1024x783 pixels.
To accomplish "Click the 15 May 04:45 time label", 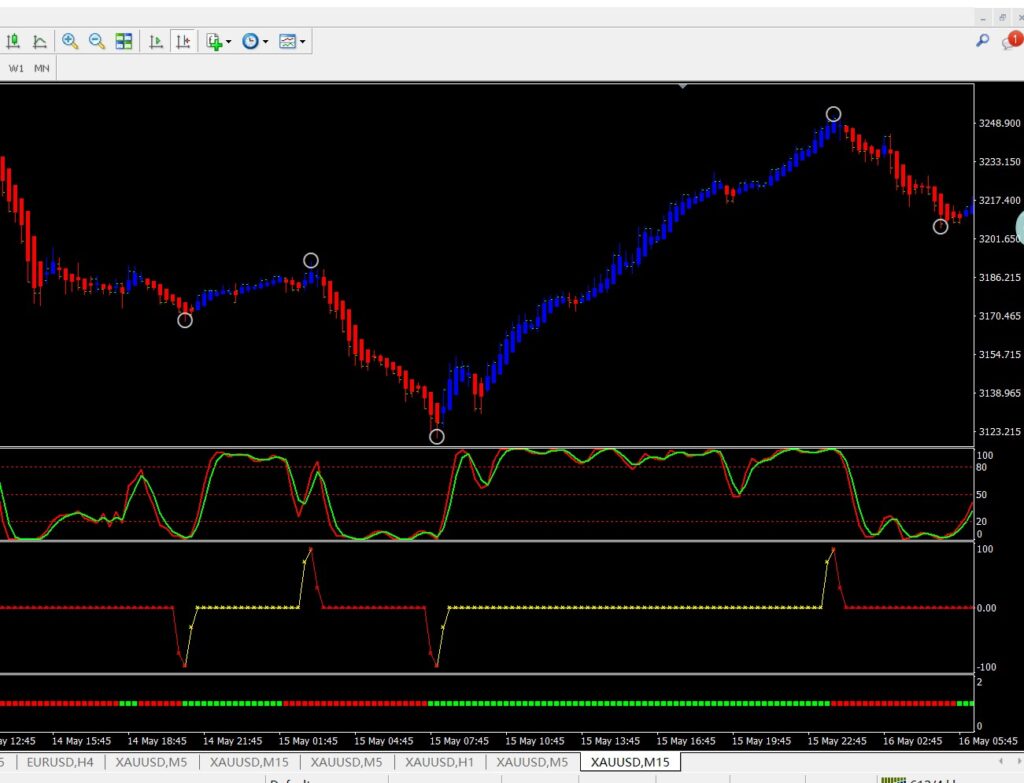I will (384, 741).
